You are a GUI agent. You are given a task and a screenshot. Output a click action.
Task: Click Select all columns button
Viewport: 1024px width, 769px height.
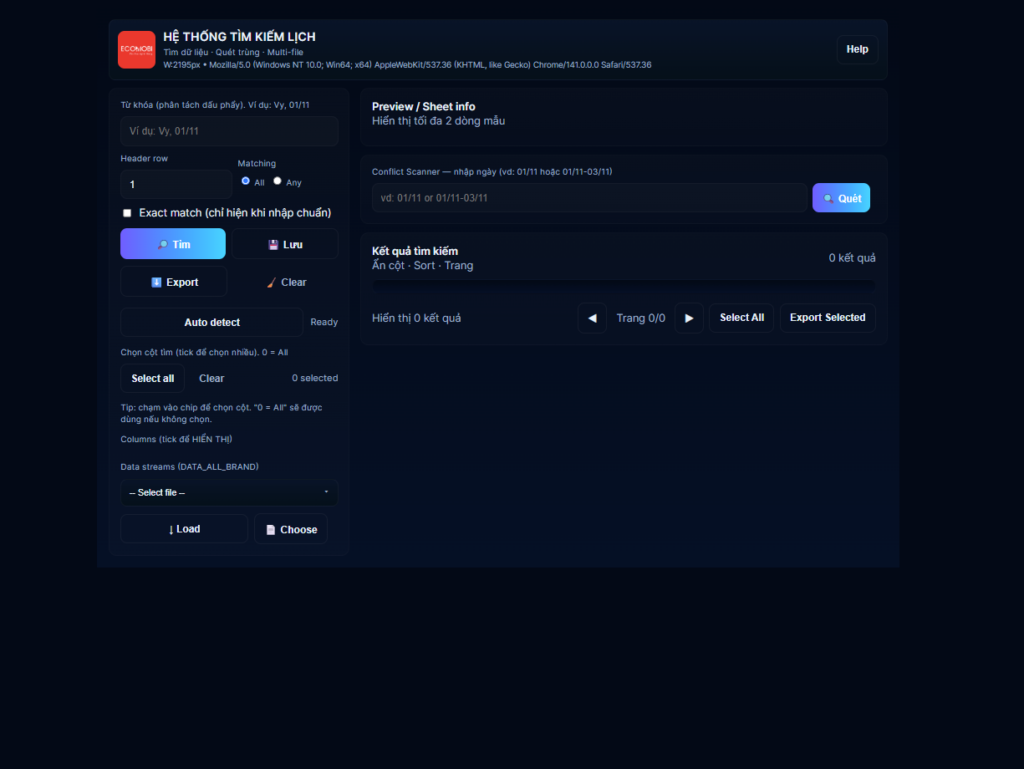[153, 378]
